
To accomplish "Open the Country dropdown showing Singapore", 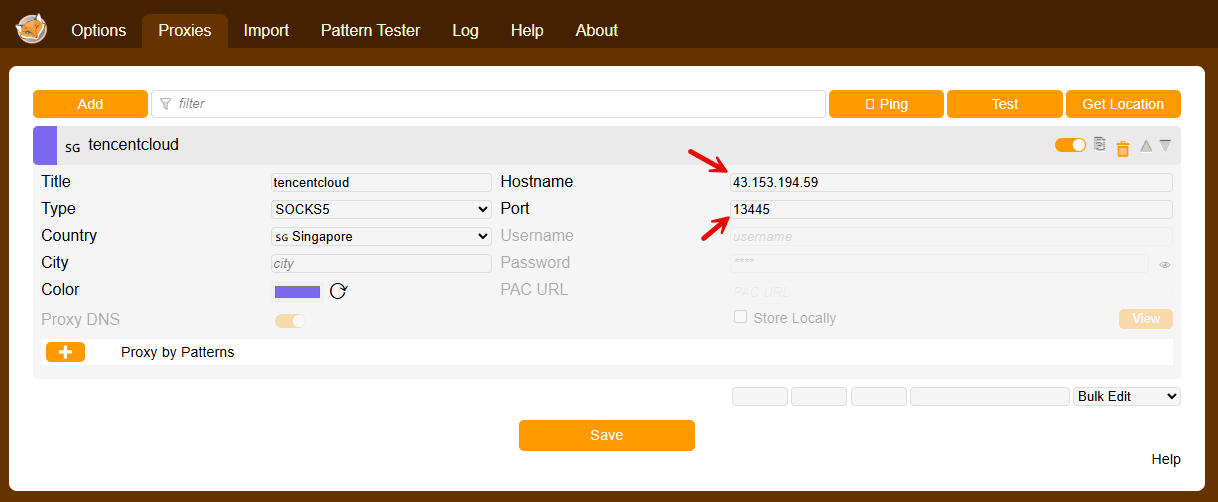I will point(381,237).
